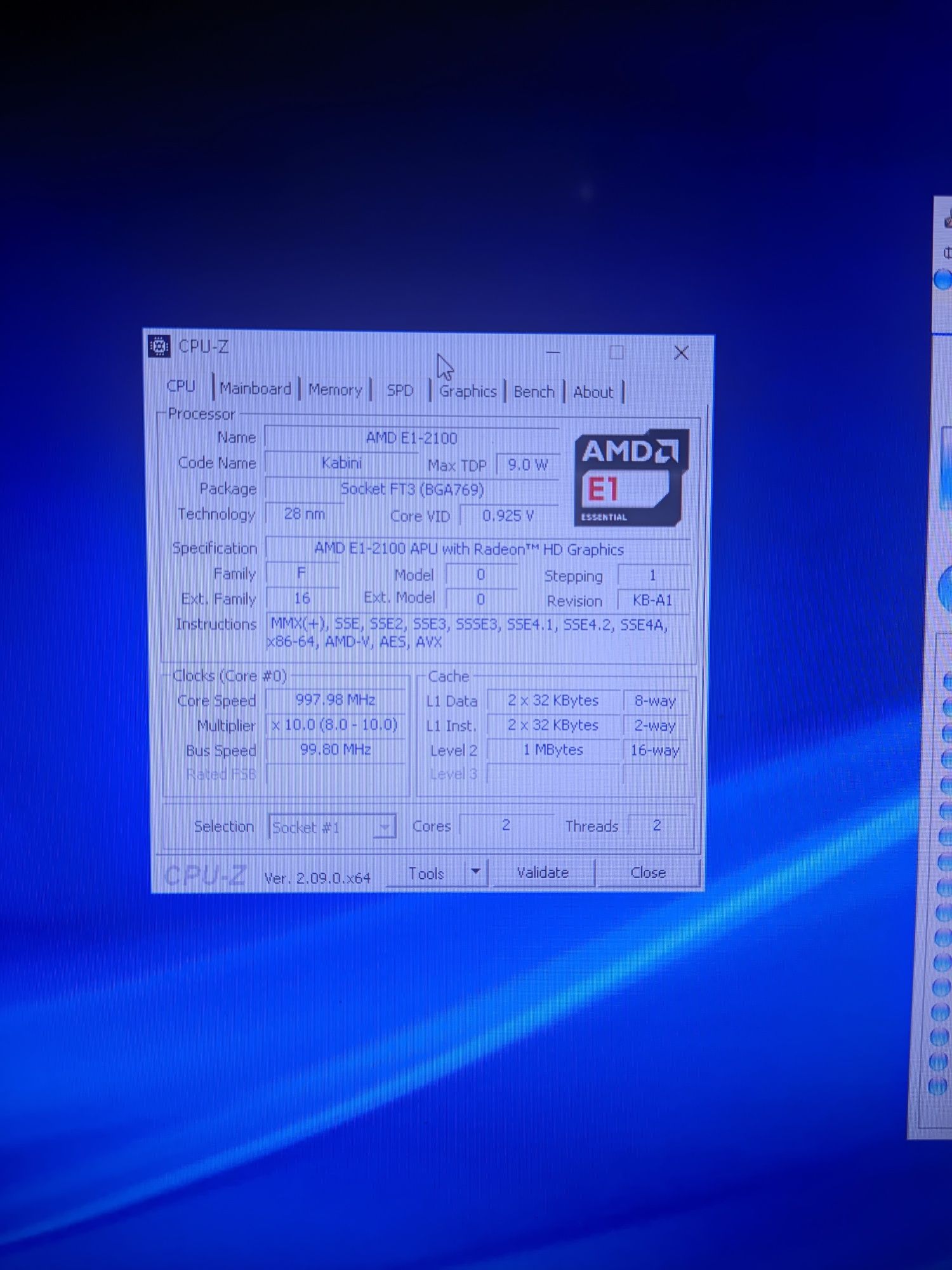Click the Core VID value 0.925 V
This screenshot has width=952, height=1270.
508,516
